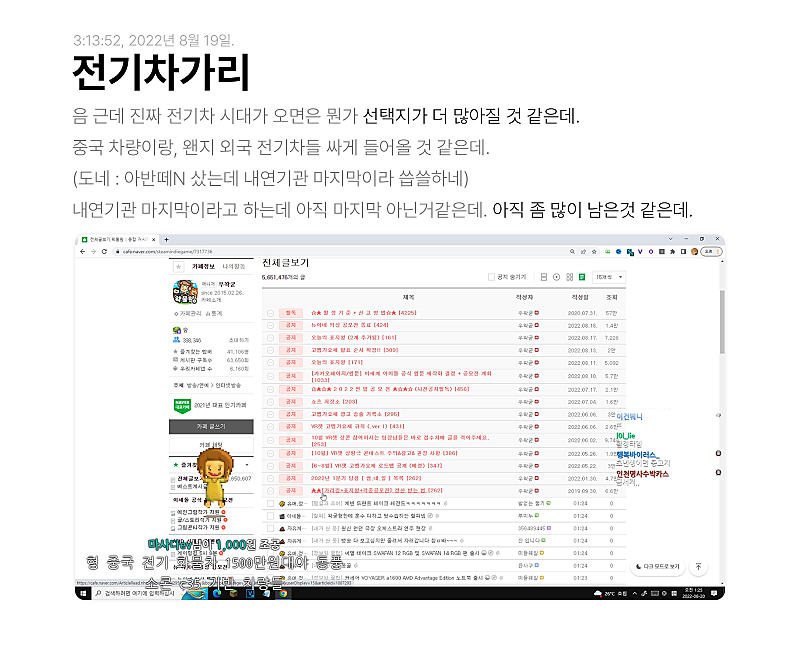The image size is (800, 650).
Task: Open the SWAFAN 12 RGB post
Action: [x=395, y=553]
